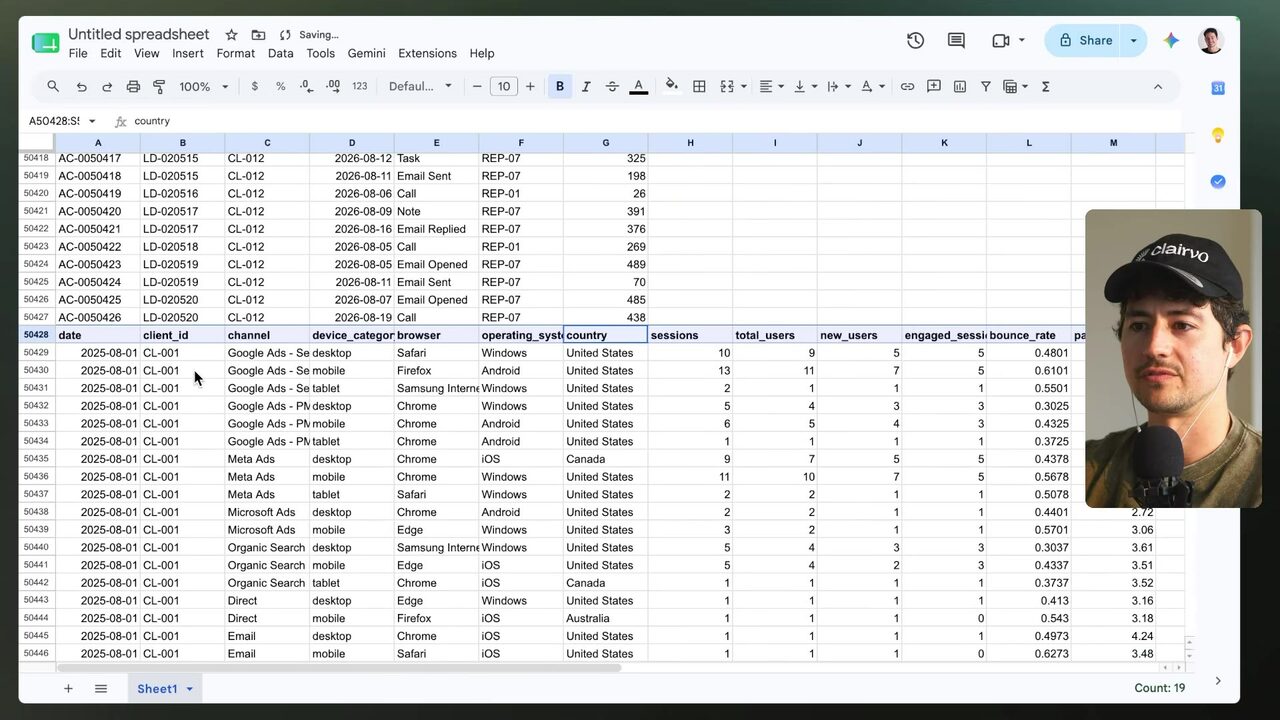
Task: Open the Extensions menu
Action: (427, 54)
